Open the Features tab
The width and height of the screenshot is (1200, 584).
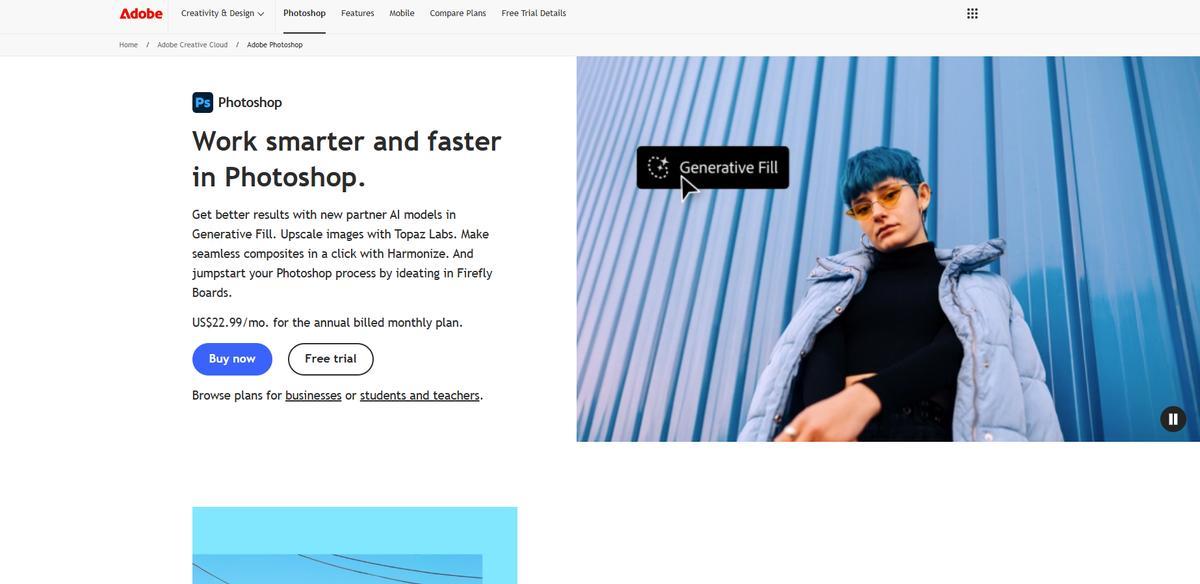point(357,13)
